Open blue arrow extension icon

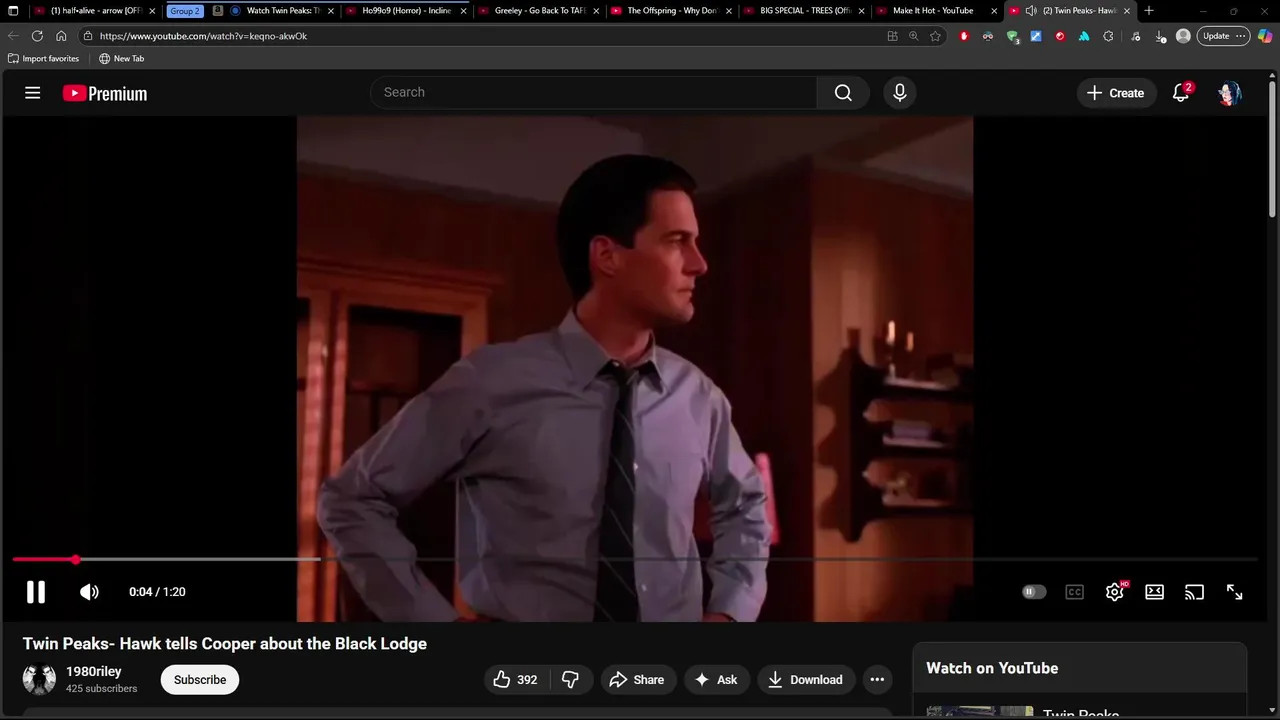pyautogui.click(x=1036, y=36)
